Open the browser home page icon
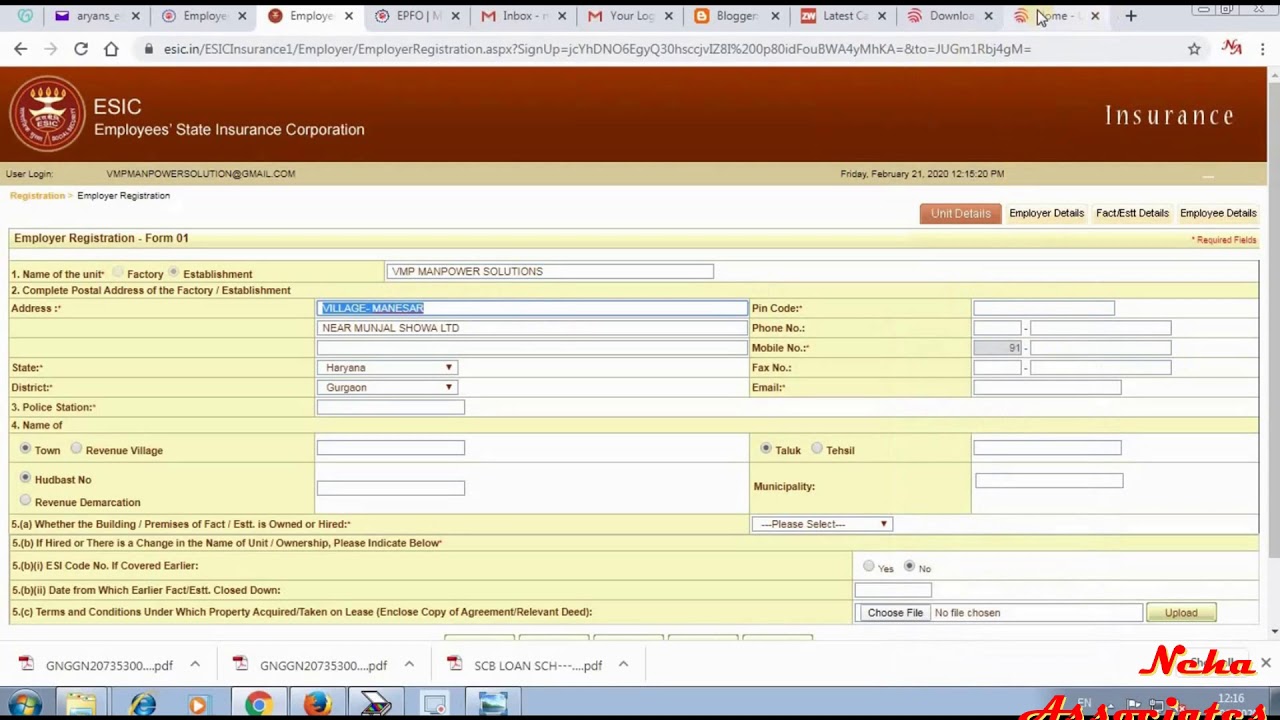The width and height of the screenshot is (1280, 720). click(111, 48)
